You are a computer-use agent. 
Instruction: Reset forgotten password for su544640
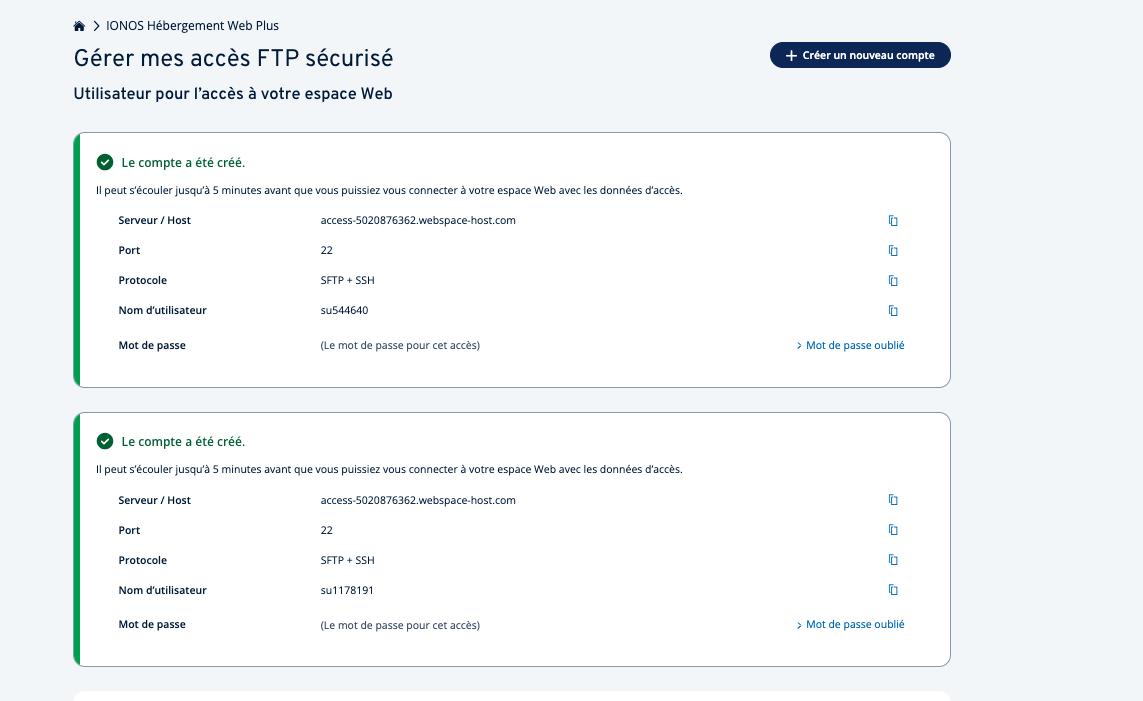[x=850, y=345]
